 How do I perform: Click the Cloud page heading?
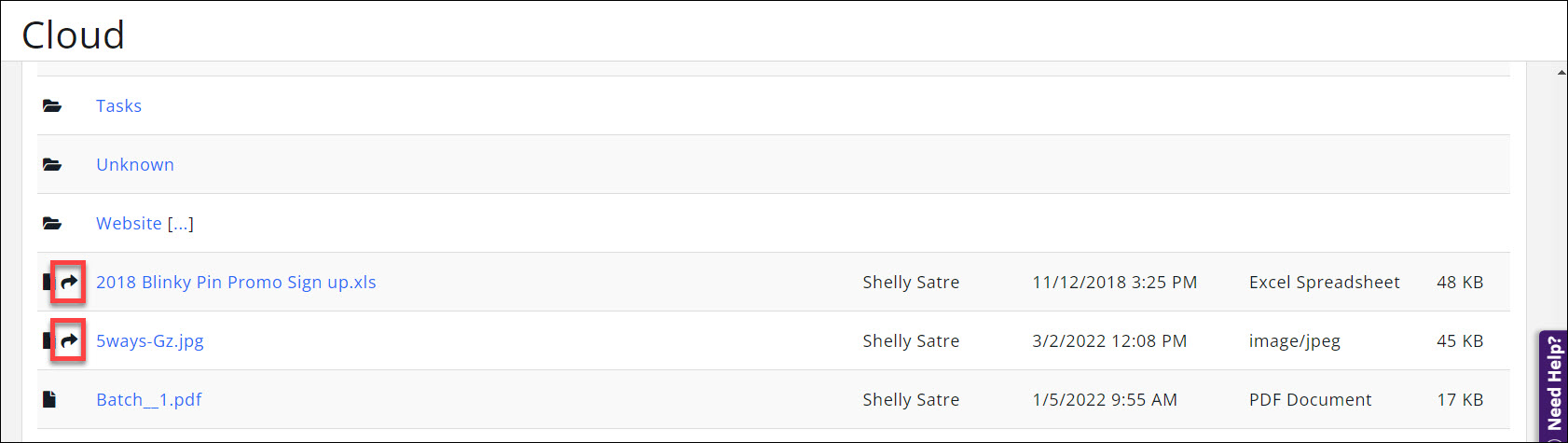73,35
